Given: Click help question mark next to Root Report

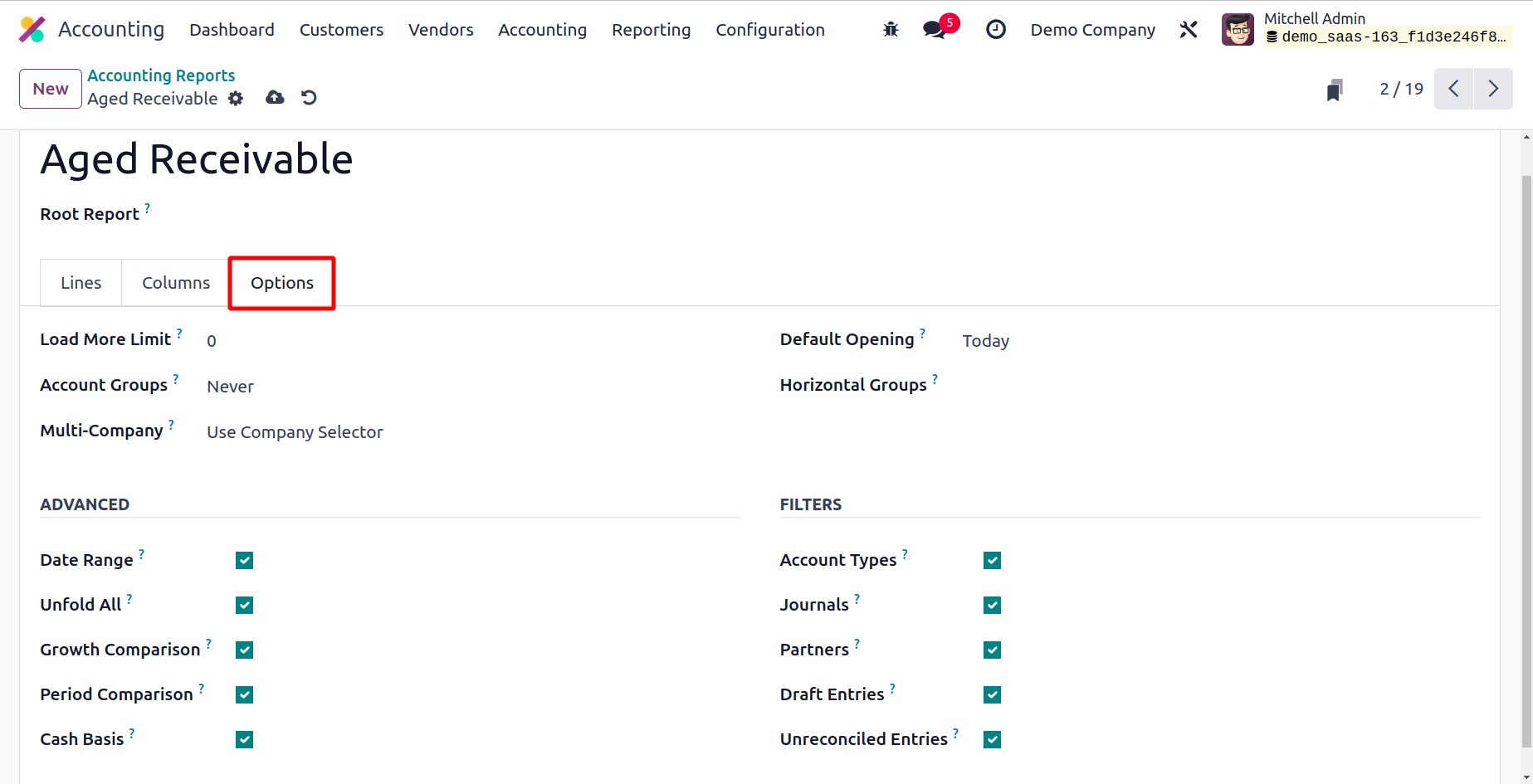Looking at the screenshot, I should (148, 207).
